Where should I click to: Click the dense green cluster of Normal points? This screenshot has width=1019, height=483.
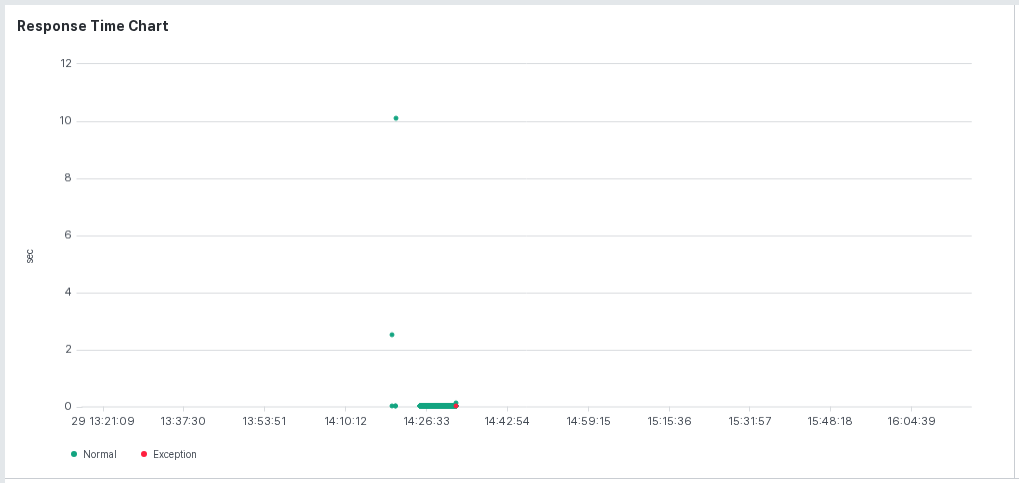[x=436, y=406]
